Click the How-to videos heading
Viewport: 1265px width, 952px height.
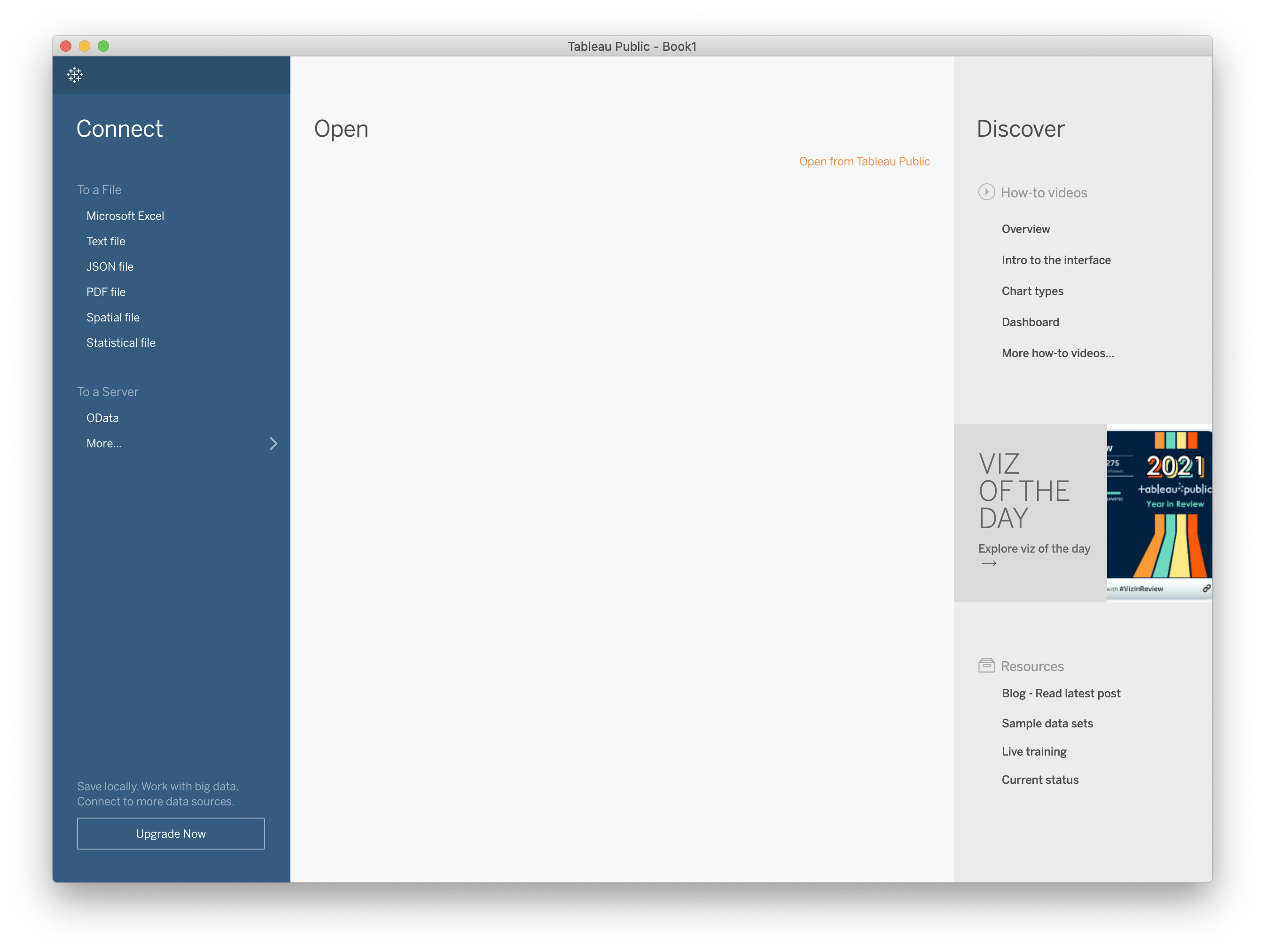pyautogui.click(x=1044, y=193)
